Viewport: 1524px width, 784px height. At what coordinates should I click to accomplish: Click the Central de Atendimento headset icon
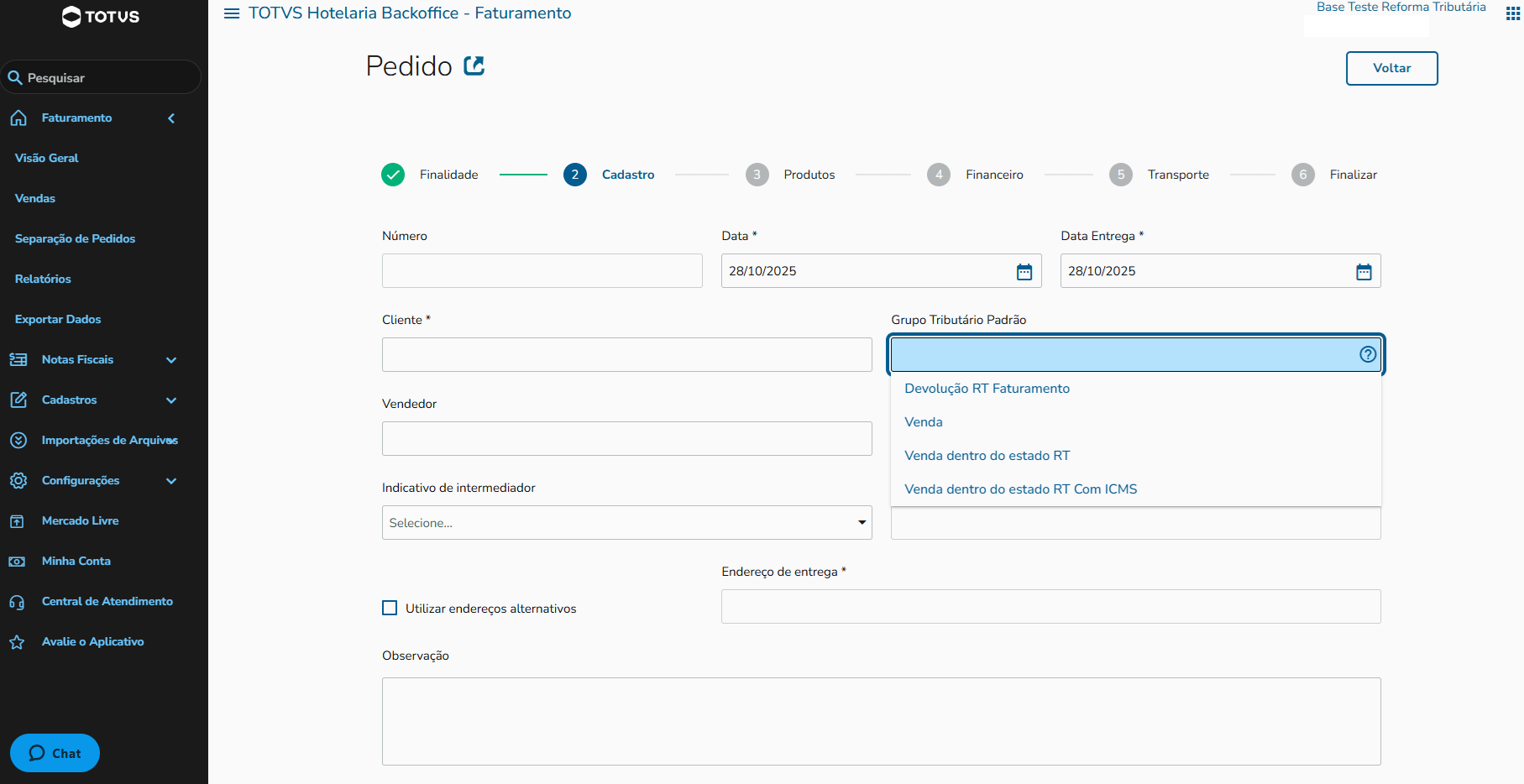click(x=18, y=602)
